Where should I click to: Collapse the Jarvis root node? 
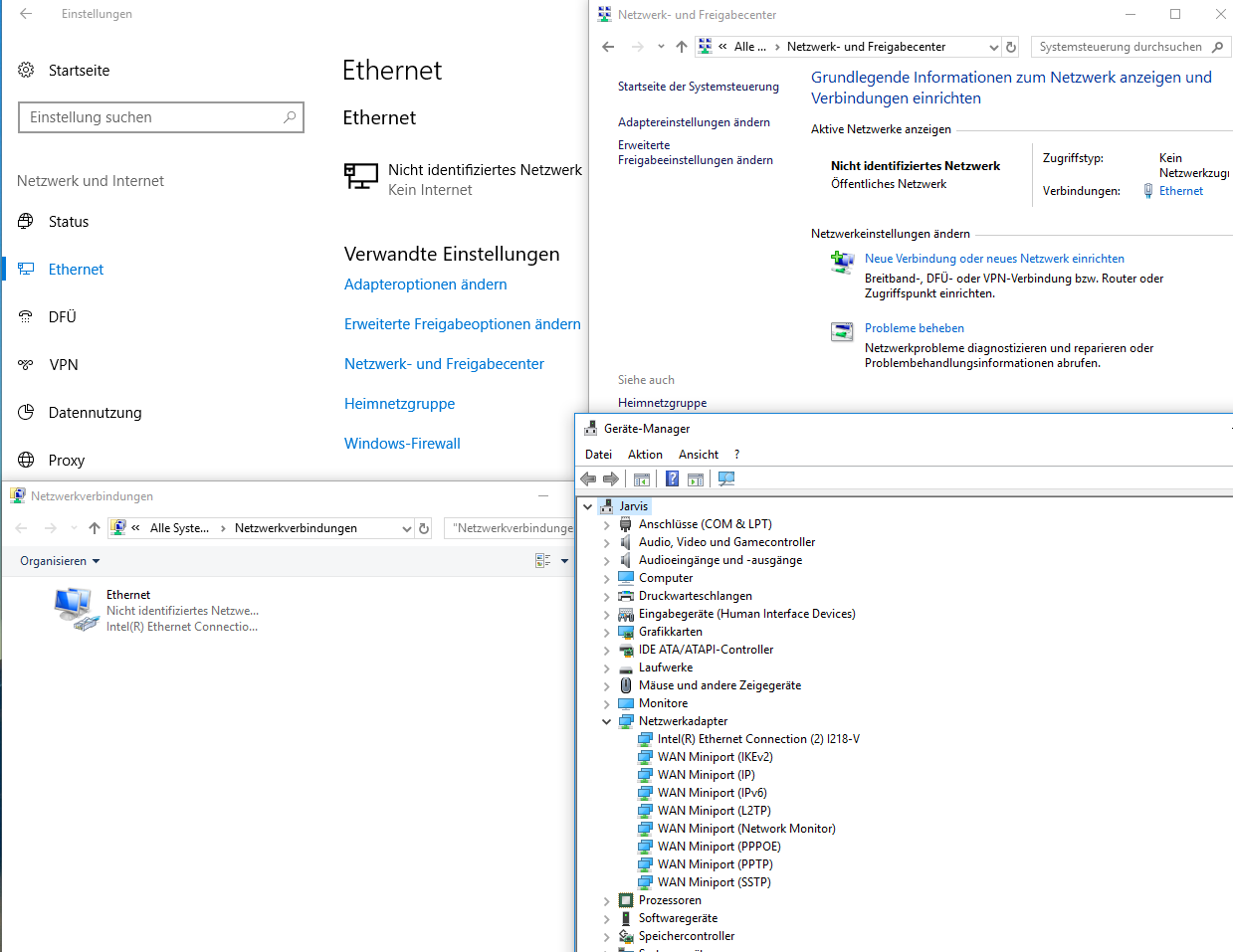click(588, 506)
